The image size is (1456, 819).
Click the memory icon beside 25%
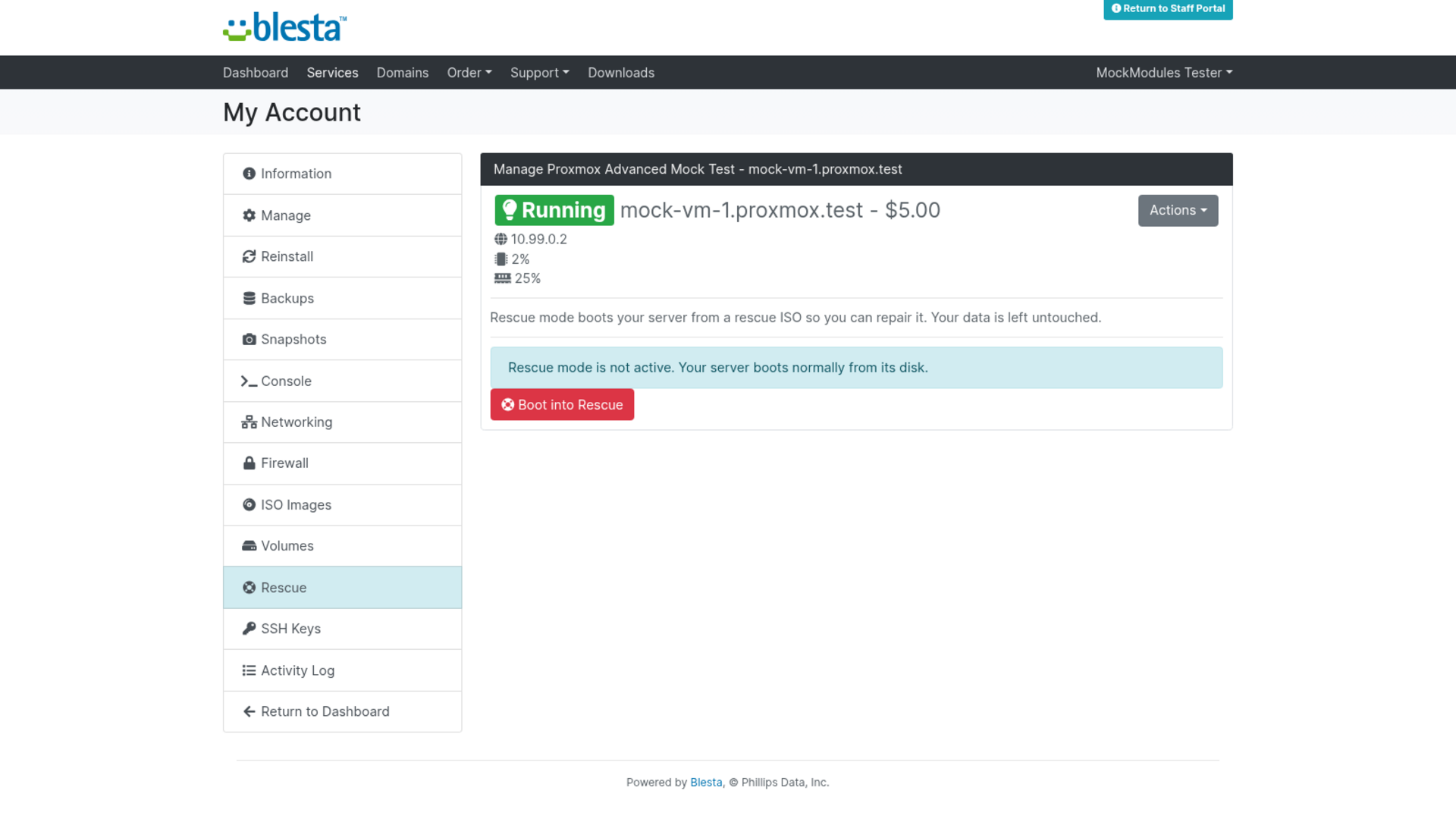pos(502,278)
